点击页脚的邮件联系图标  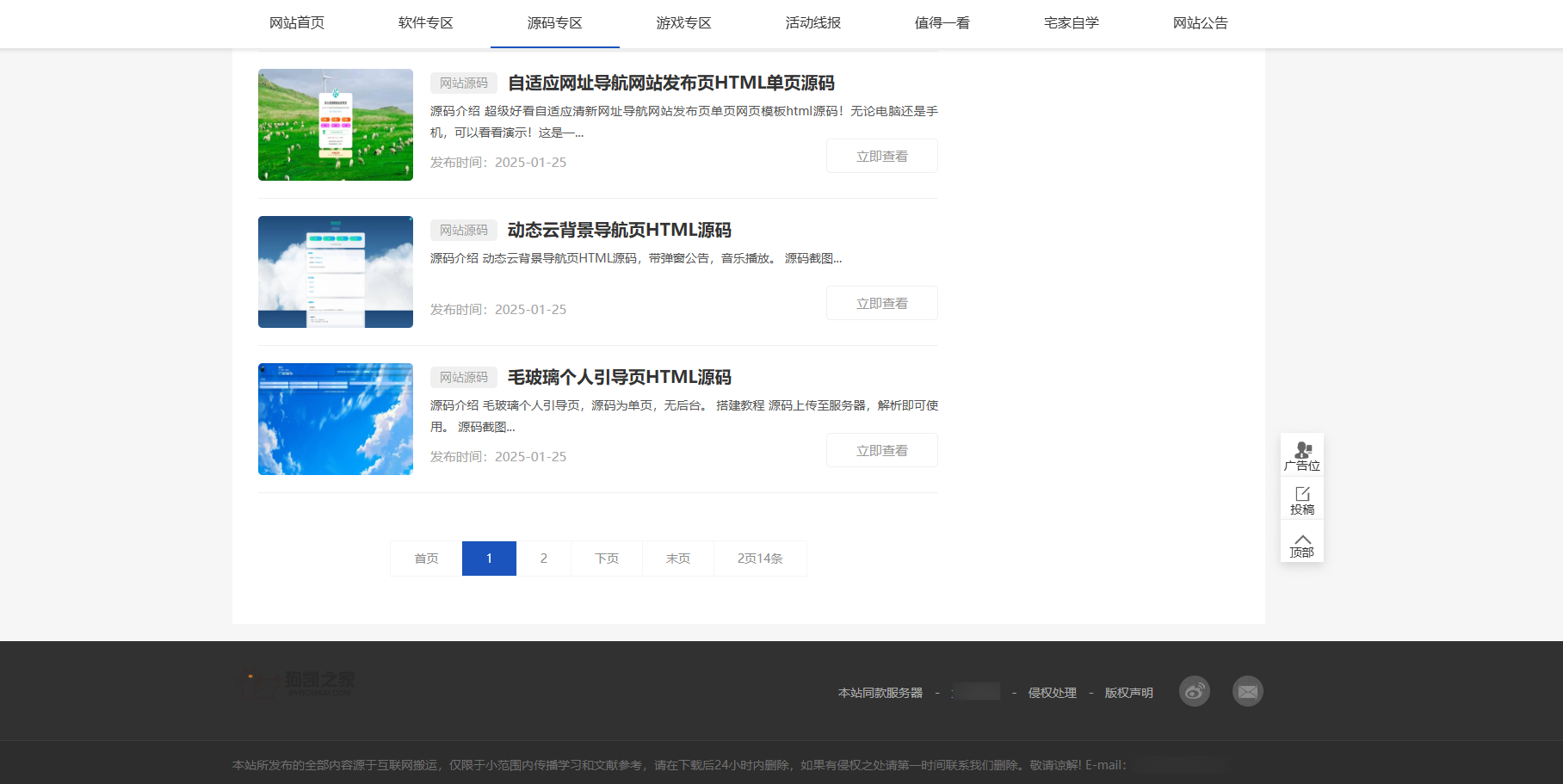1248,691
